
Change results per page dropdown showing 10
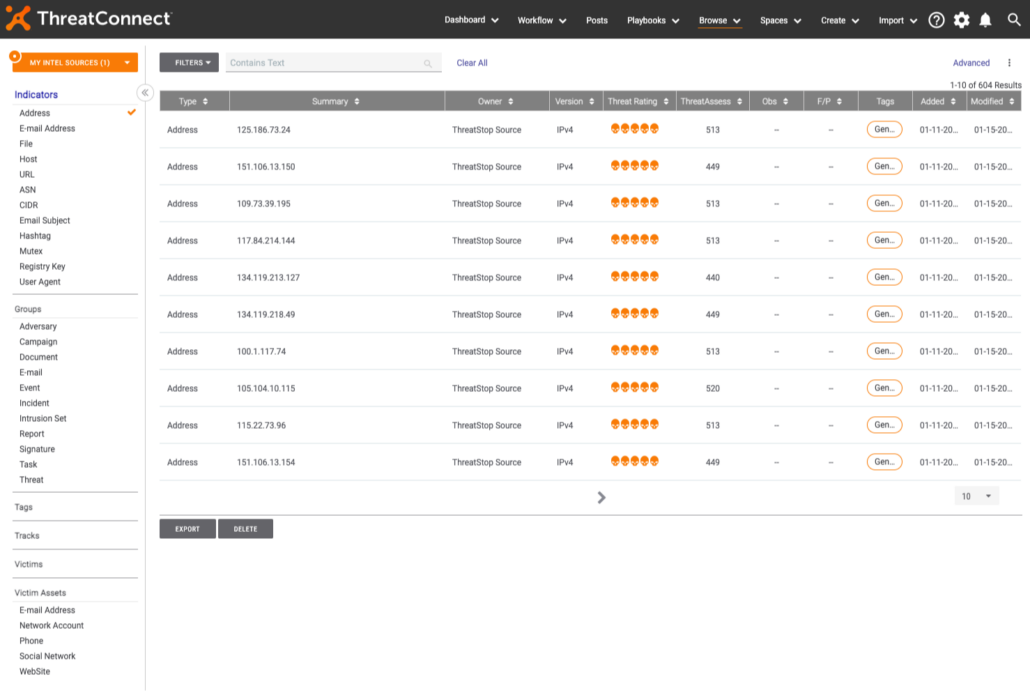[x=976, y=496]
